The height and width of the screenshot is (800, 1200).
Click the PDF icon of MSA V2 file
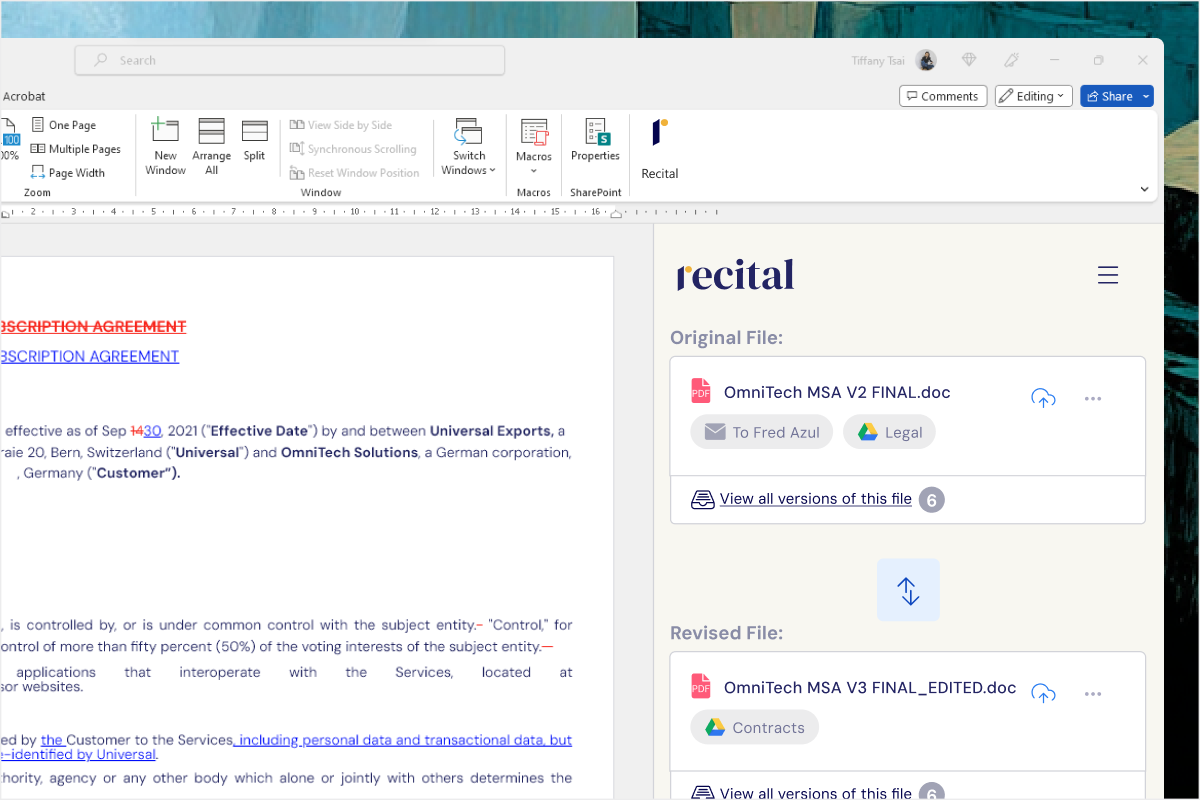tap(701, 391)
